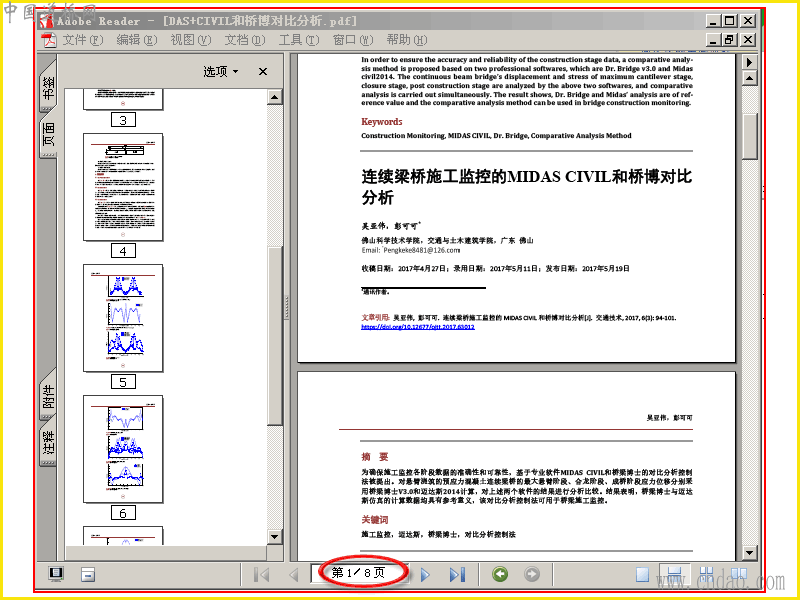Maximize the Adobe Reader window
Screen dimensions: 800x600
click(x=730, y=20)
